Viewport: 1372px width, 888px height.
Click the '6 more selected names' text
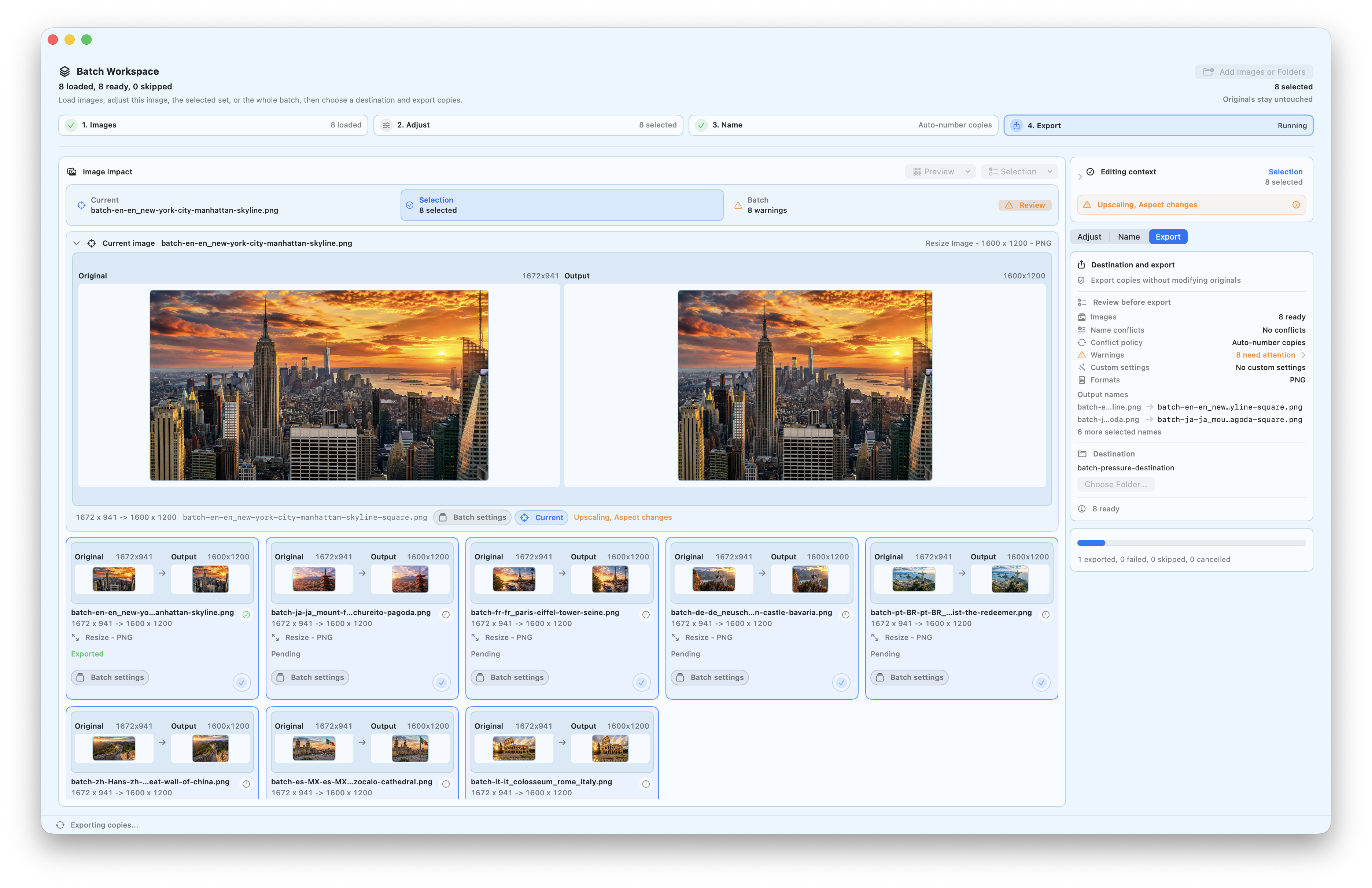pos(1119,432)
